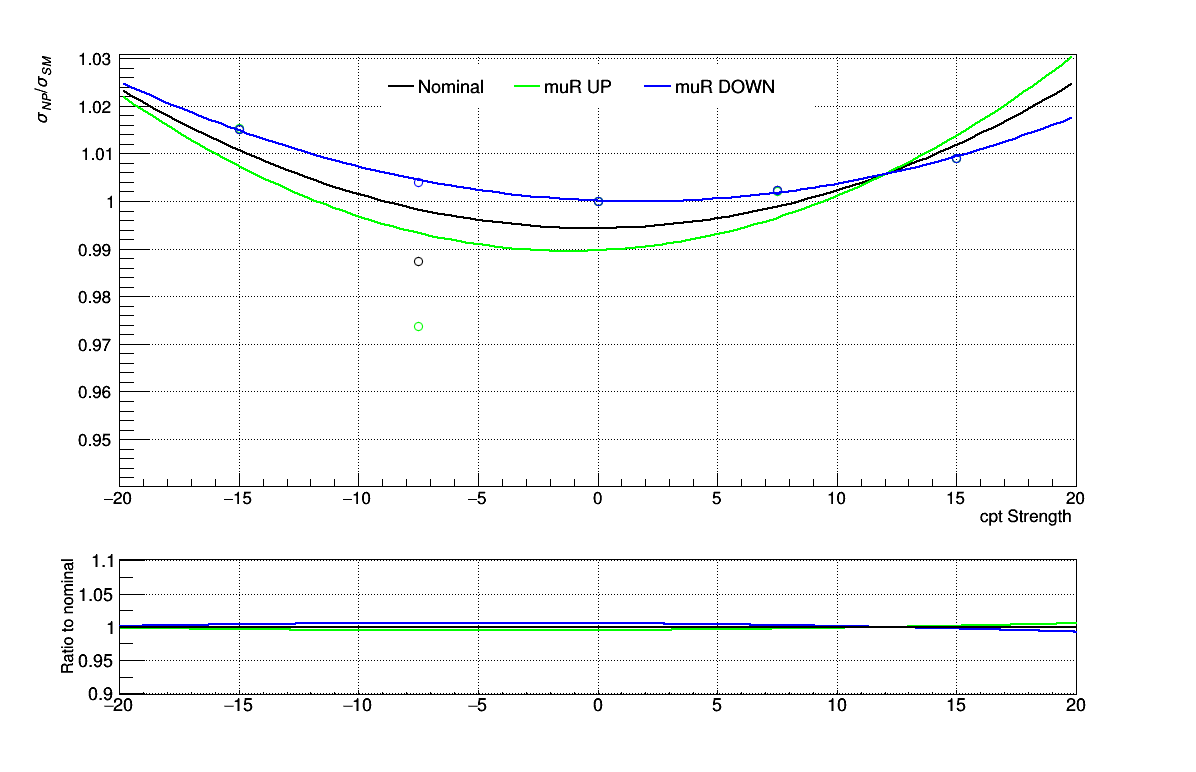Click the "cpt Strength" x-axis title
This screenshot has width=1196, height=772.
pyautogui.click(x=1025, y=517)
